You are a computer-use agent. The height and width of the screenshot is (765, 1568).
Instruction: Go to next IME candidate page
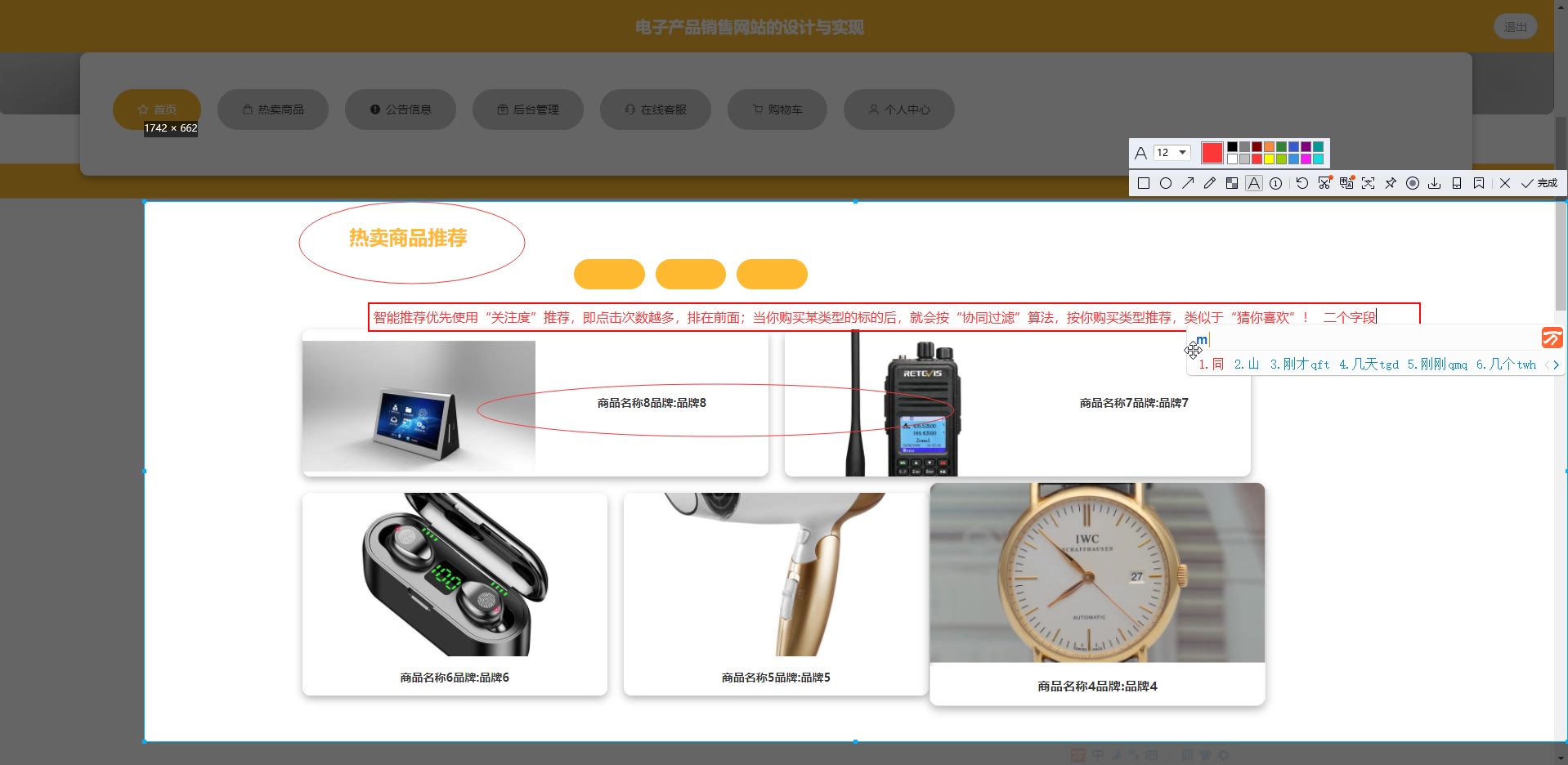[1556, 365]
